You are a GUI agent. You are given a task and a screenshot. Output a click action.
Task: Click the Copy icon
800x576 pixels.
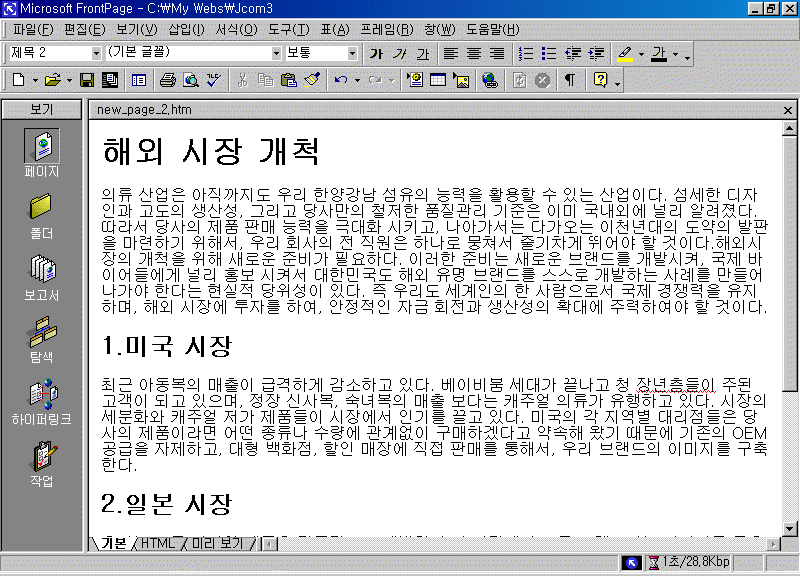click(x=265, y=80)
